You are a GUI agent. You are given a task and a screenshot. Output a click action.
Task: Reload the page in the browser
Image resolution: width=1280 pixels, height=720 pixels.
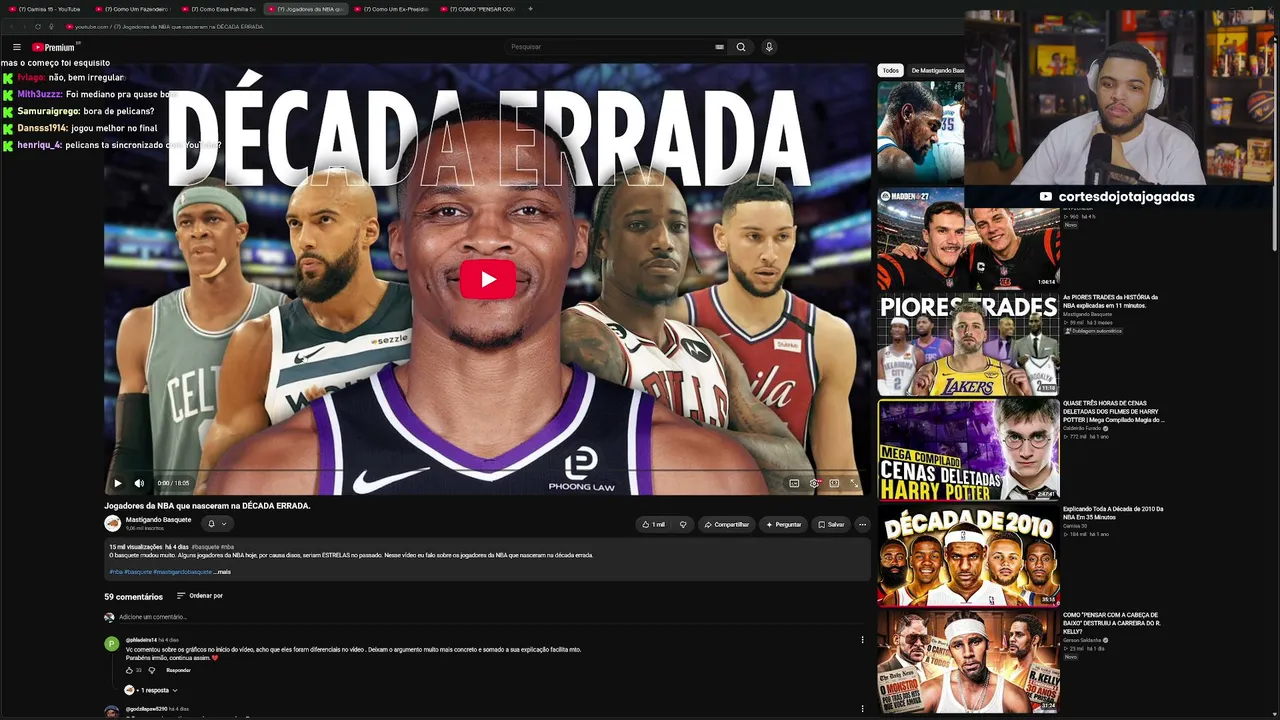39,27
